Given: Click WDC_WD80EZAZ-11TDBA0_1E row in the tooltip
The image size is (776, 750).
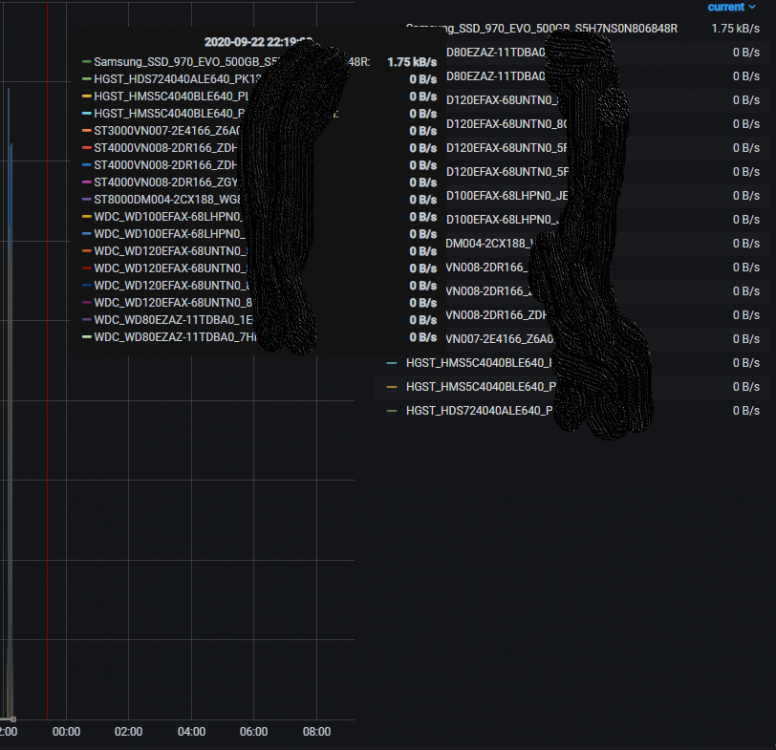Looking at the screenshot, I should [259, 320].
